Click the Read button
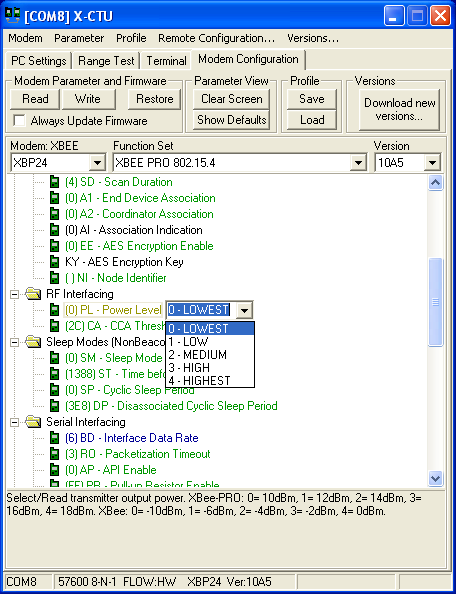This screenshot has height=594, width=456. [35, 99]
